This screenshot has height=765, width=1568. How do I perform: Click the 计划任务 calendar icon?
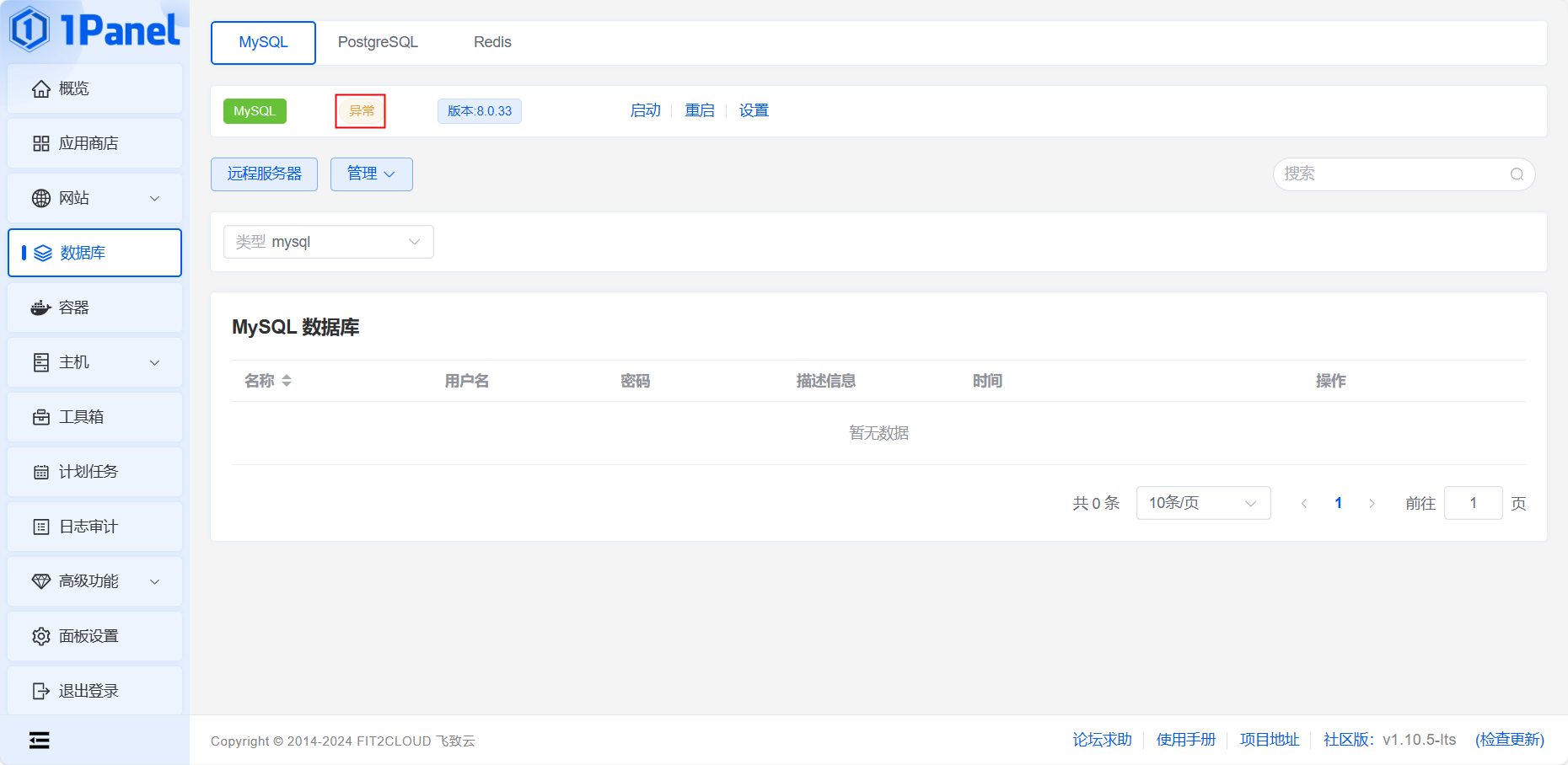[41, 472]
